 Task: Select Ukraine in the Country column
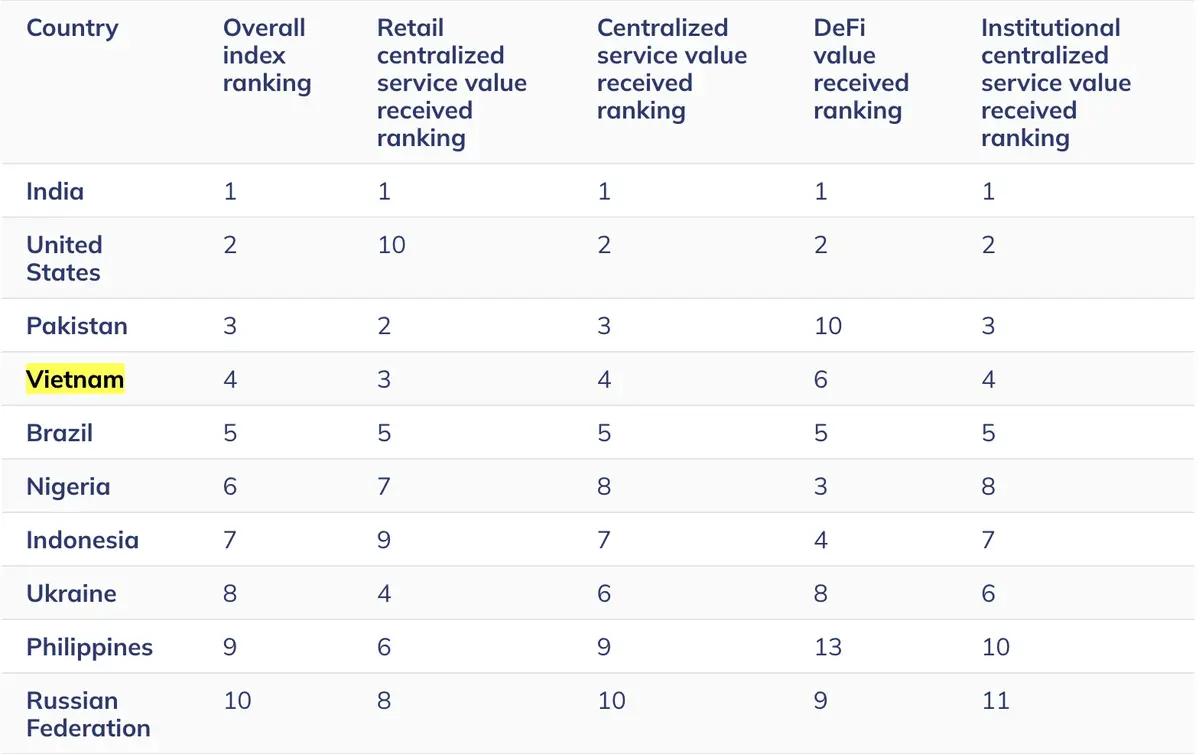(x=71, y=594)
